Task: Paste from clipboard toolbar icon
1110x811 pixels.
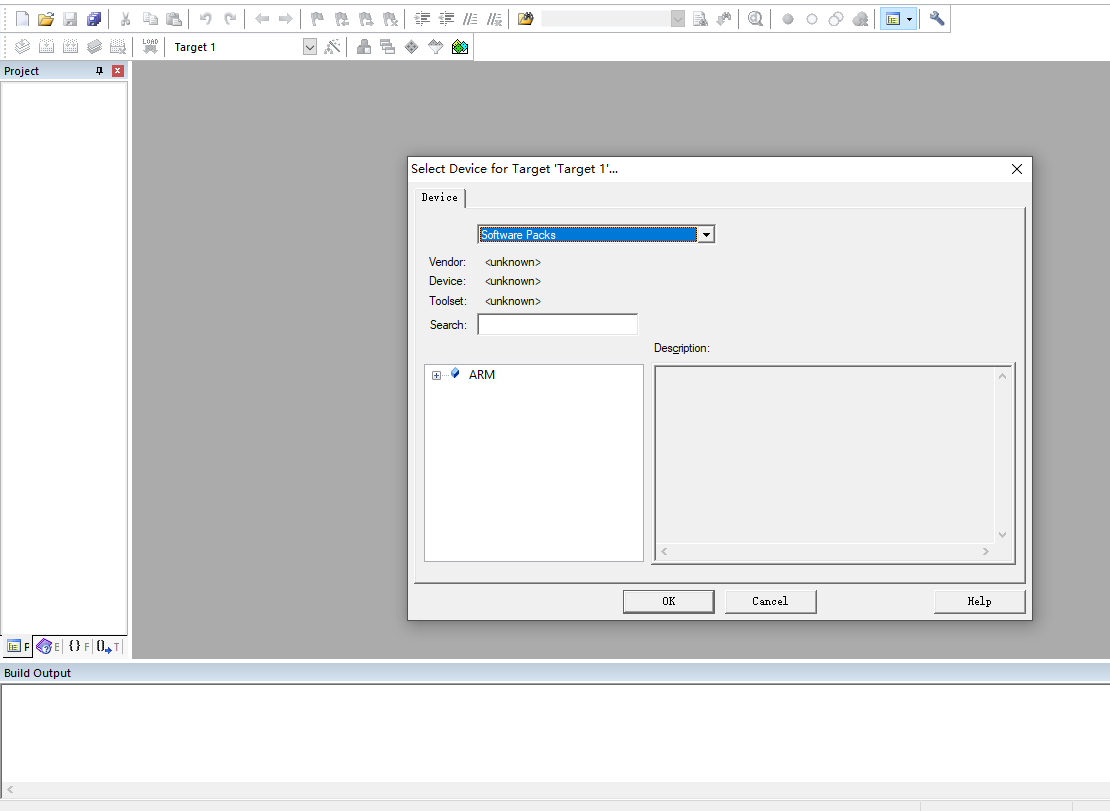Action: (x=174, y=19)
